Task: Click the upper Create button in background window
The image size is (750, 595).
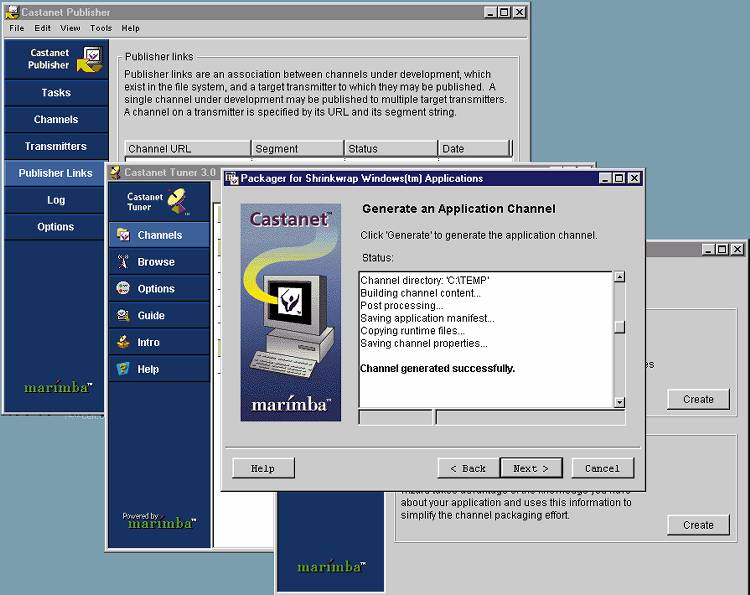Action: [x=698, y=399]
